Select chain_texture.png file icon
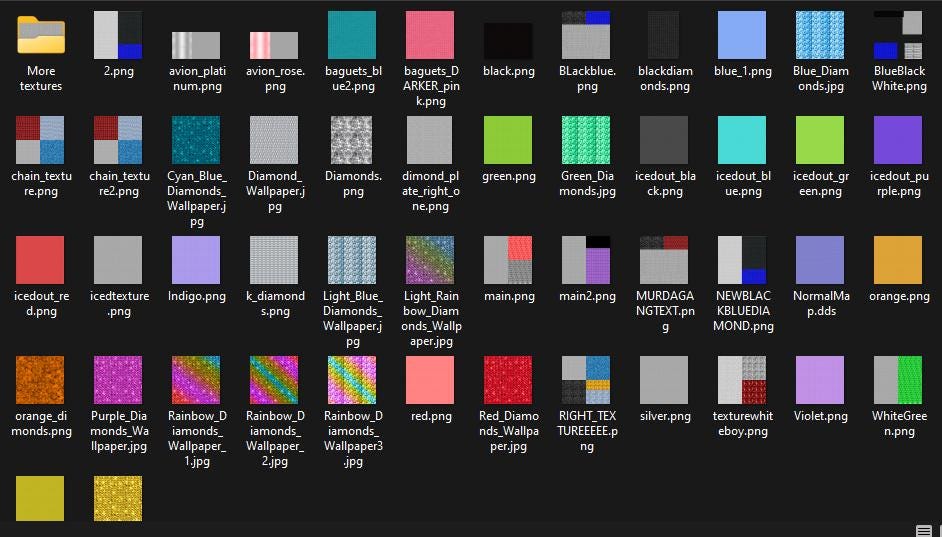Image resolution: width=942 pixels, height=537 pixels. tap(40, 140)
